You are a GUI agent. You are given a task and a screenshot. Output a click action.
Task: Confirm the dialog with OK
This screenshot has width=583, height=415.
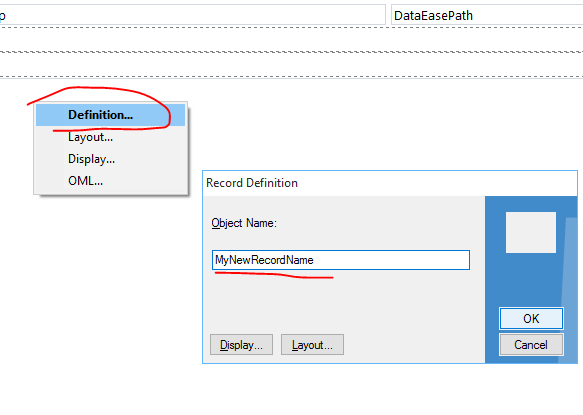531,319
